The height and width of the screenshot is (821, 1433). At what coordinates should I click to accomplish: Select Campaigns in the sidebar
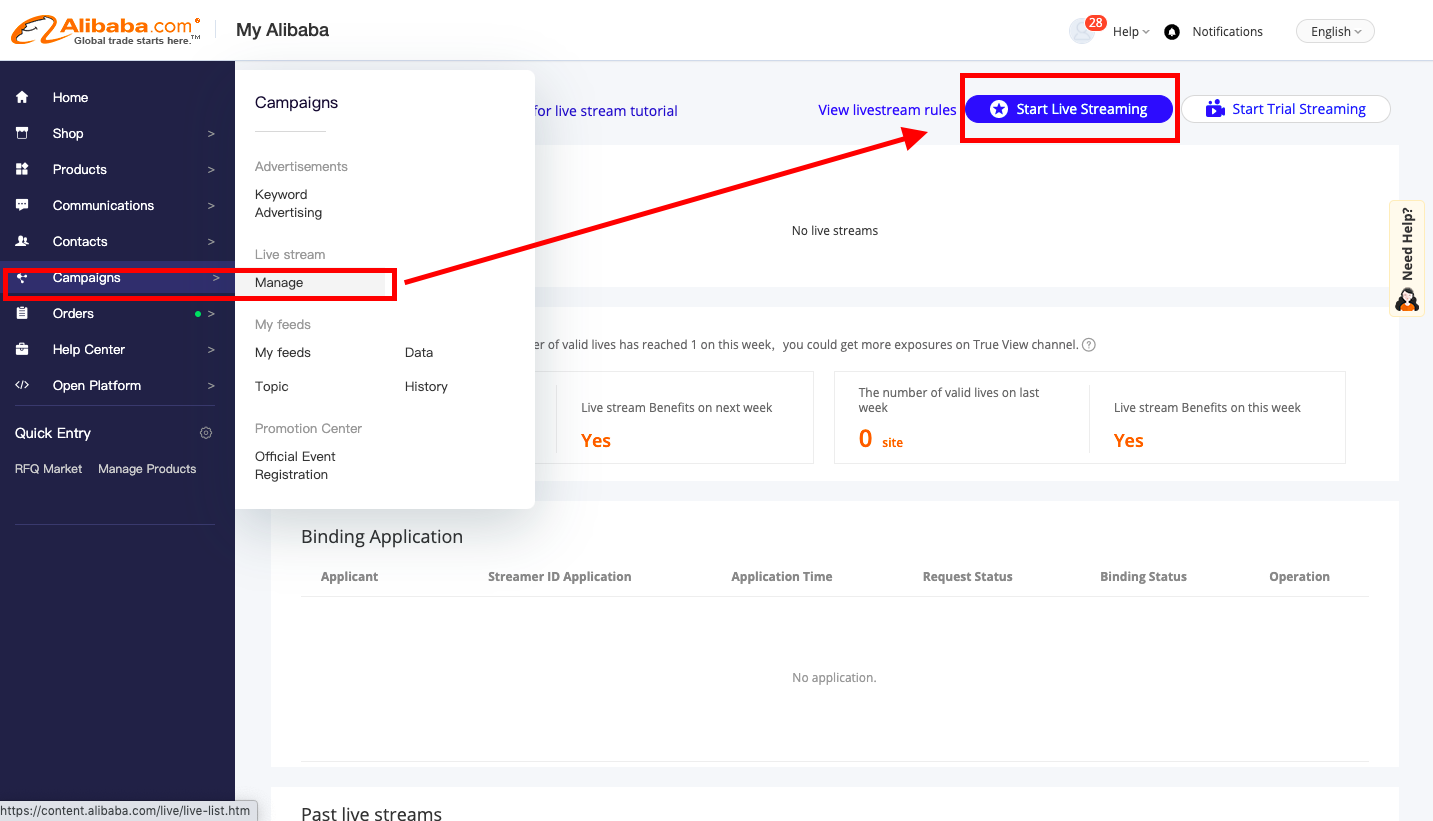(x=87, y=277)
